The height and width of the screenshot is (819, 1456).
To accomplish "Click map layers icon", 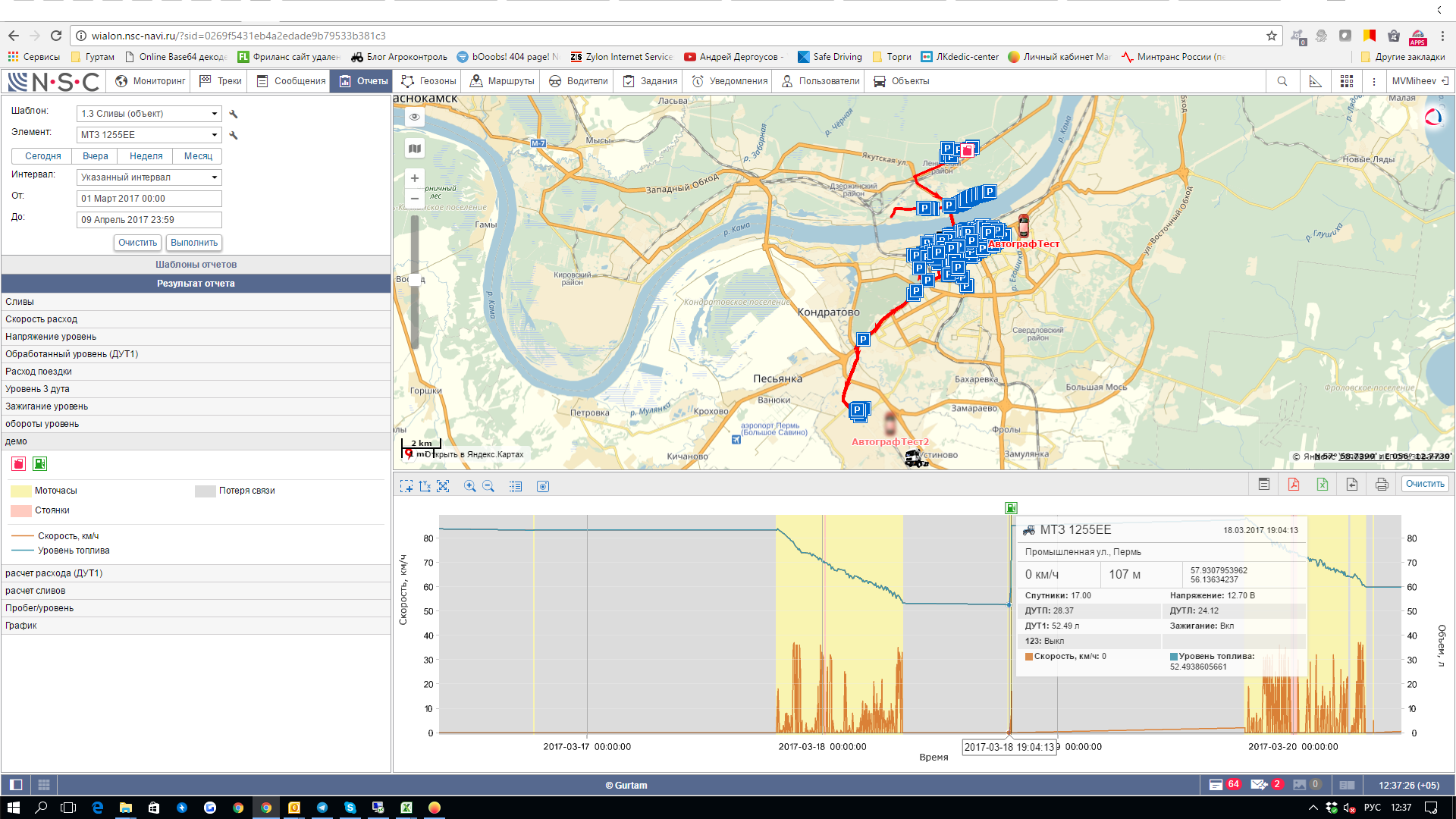I will 414,149.
